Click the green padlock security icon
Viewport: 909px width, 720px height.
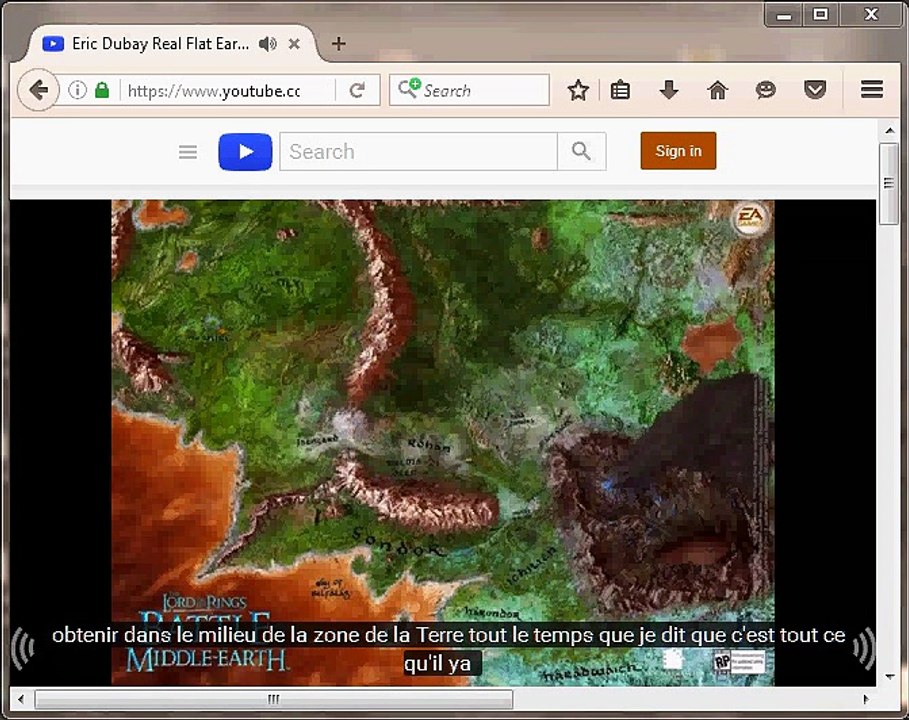pos(102,90)
